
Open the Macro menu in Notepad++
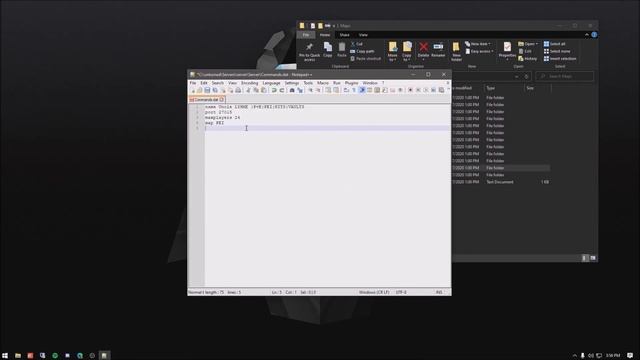point(323,83)
